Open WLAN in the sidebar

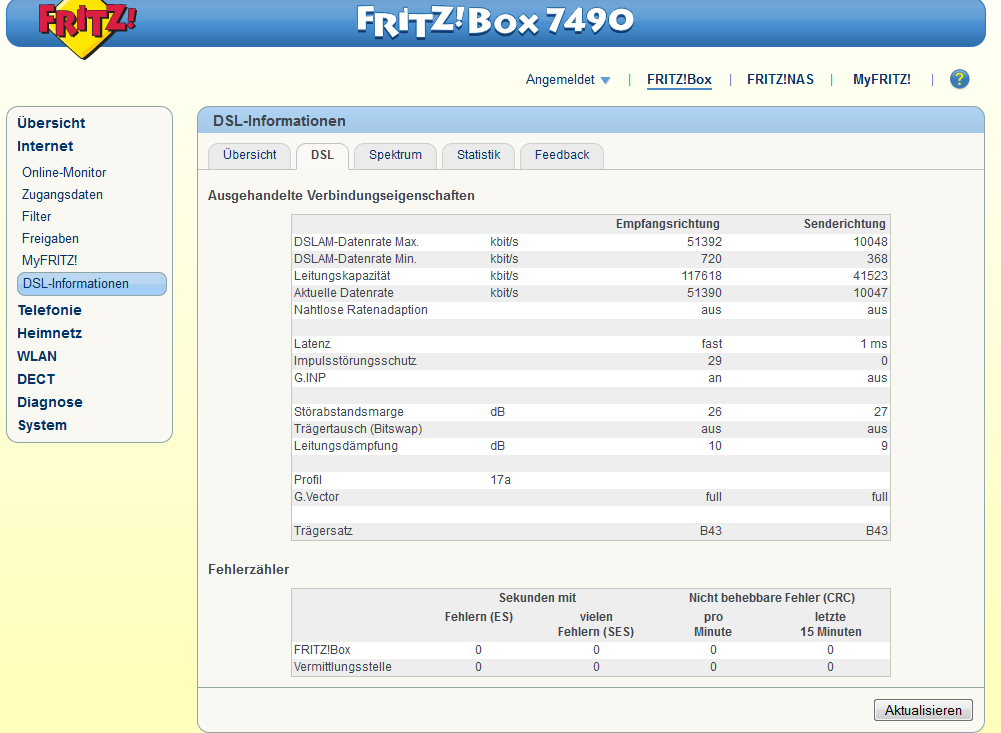tap(37, 356)
